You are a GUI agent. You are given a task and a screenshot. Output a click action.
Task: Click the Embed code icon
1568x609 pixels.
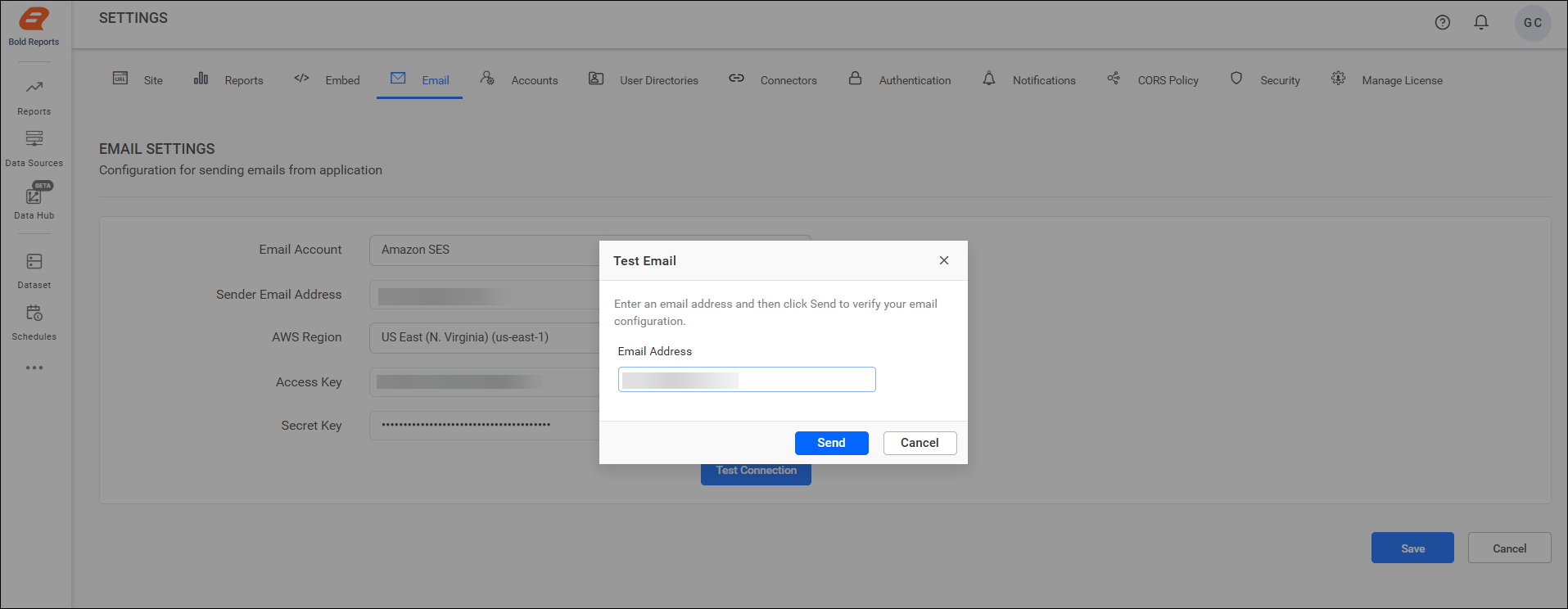click(x=301, y=79)
